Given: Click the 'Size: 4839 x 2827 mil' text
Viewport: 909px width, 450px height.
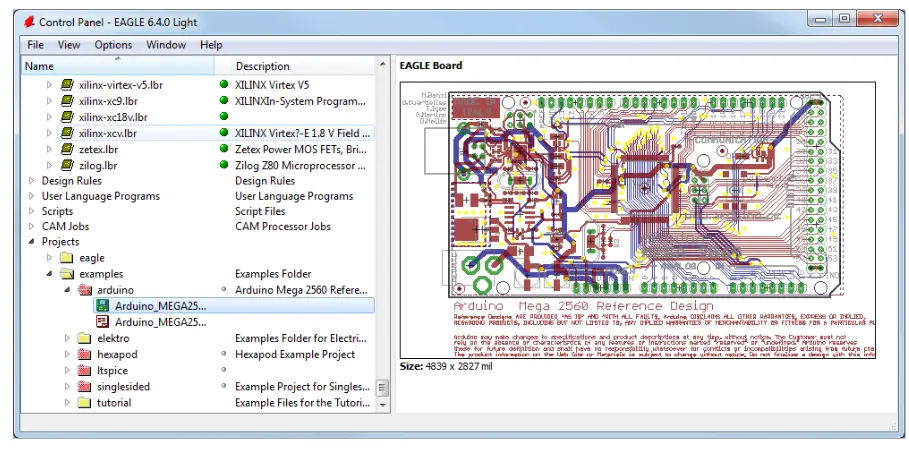Looking at the screenshot, I should tap(446, 366).
